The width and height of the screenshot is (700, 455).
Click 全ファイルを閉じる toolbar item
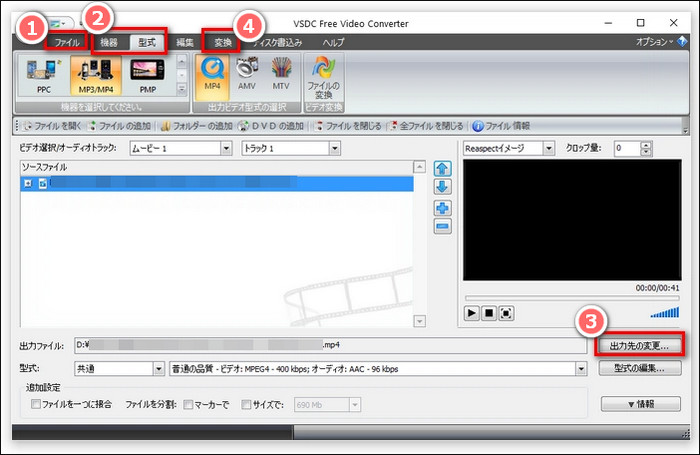[x=426, y=126]
